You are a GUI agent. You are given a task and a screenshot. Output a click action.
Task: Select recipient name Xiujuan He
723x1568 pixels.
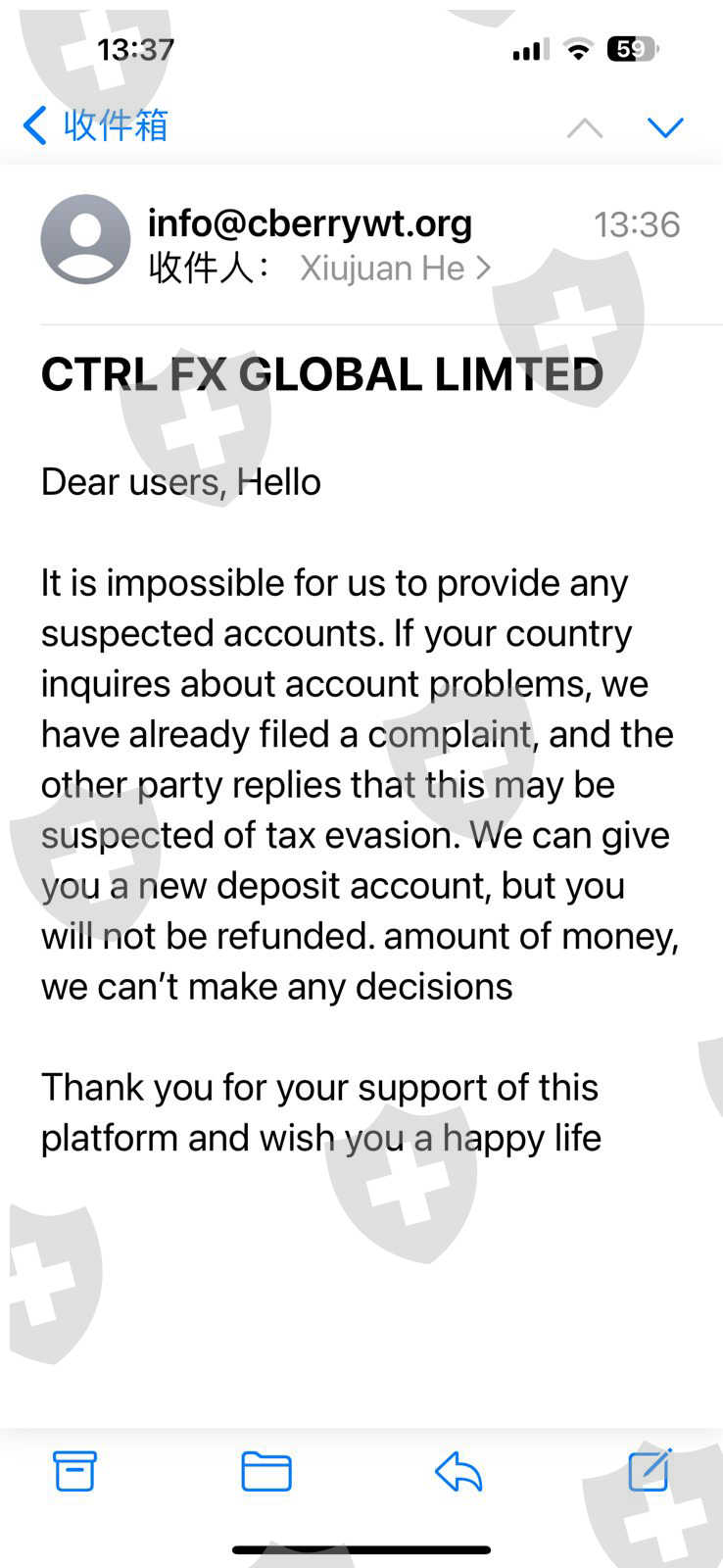(381, 268)
